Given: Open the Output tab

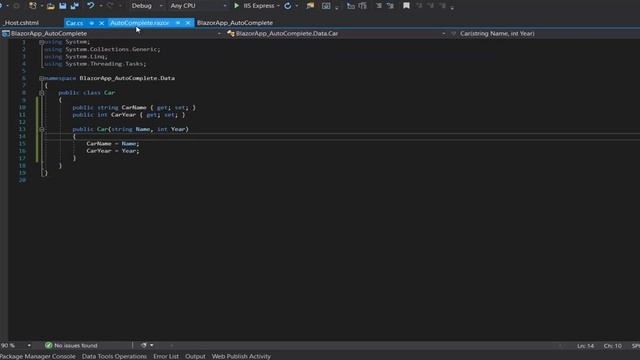Looking at the screenshot, I should (195, 356).
